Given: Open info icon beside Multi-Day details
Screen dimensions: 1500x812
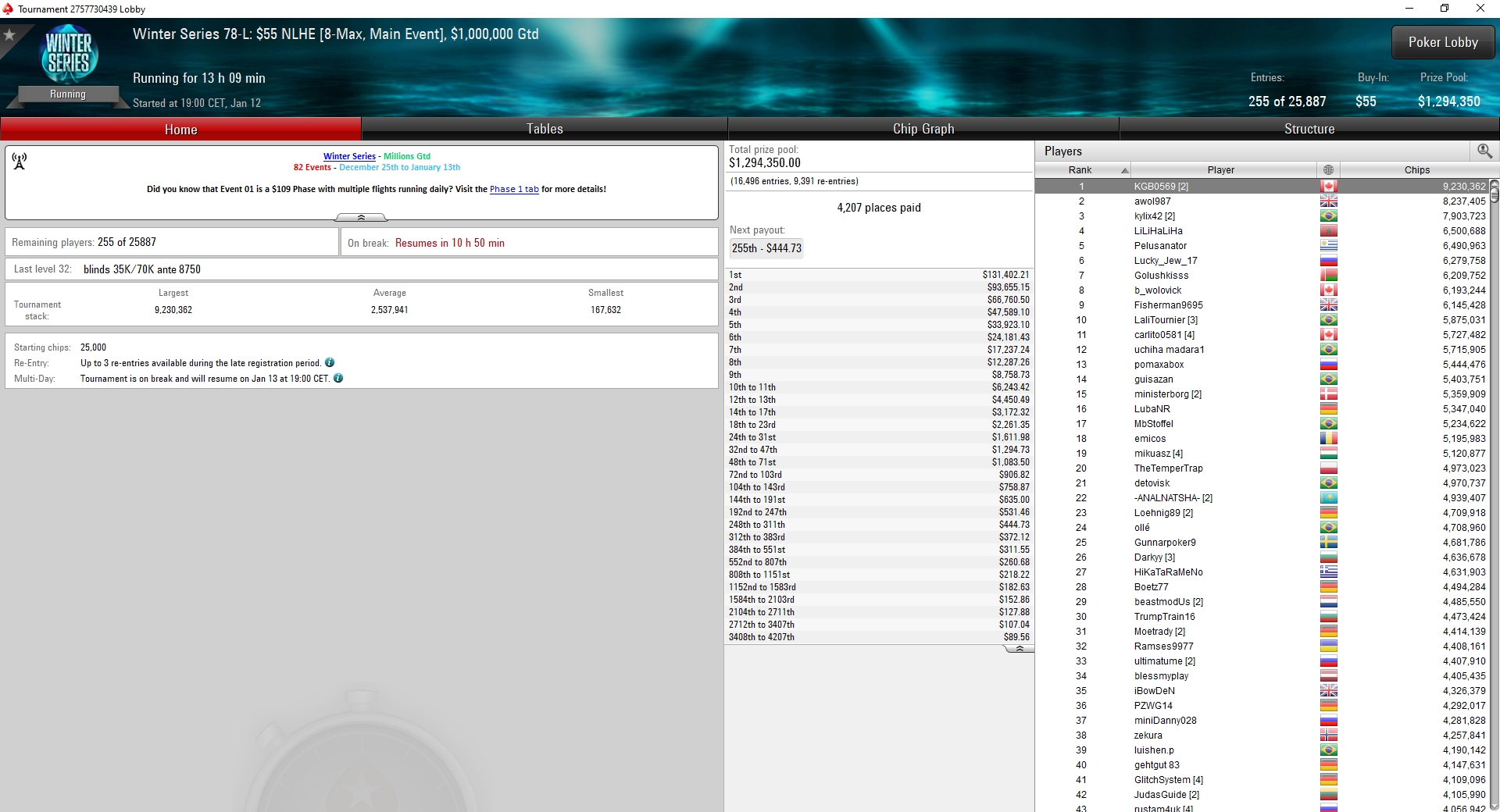Looking at the screenshot, I should (x=338, y=378).
